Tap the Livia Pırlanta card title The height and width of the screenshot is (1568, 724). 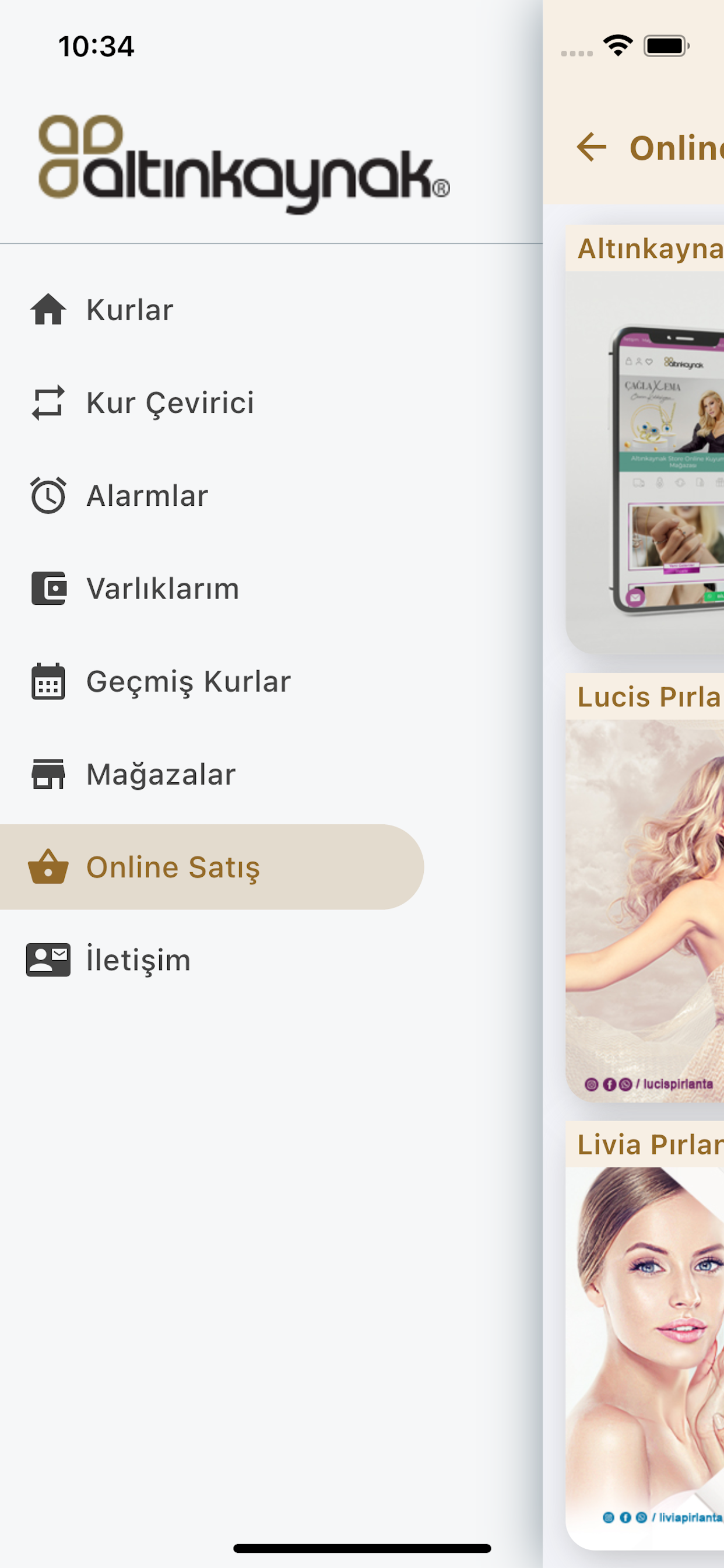[x=649, y=1145]
